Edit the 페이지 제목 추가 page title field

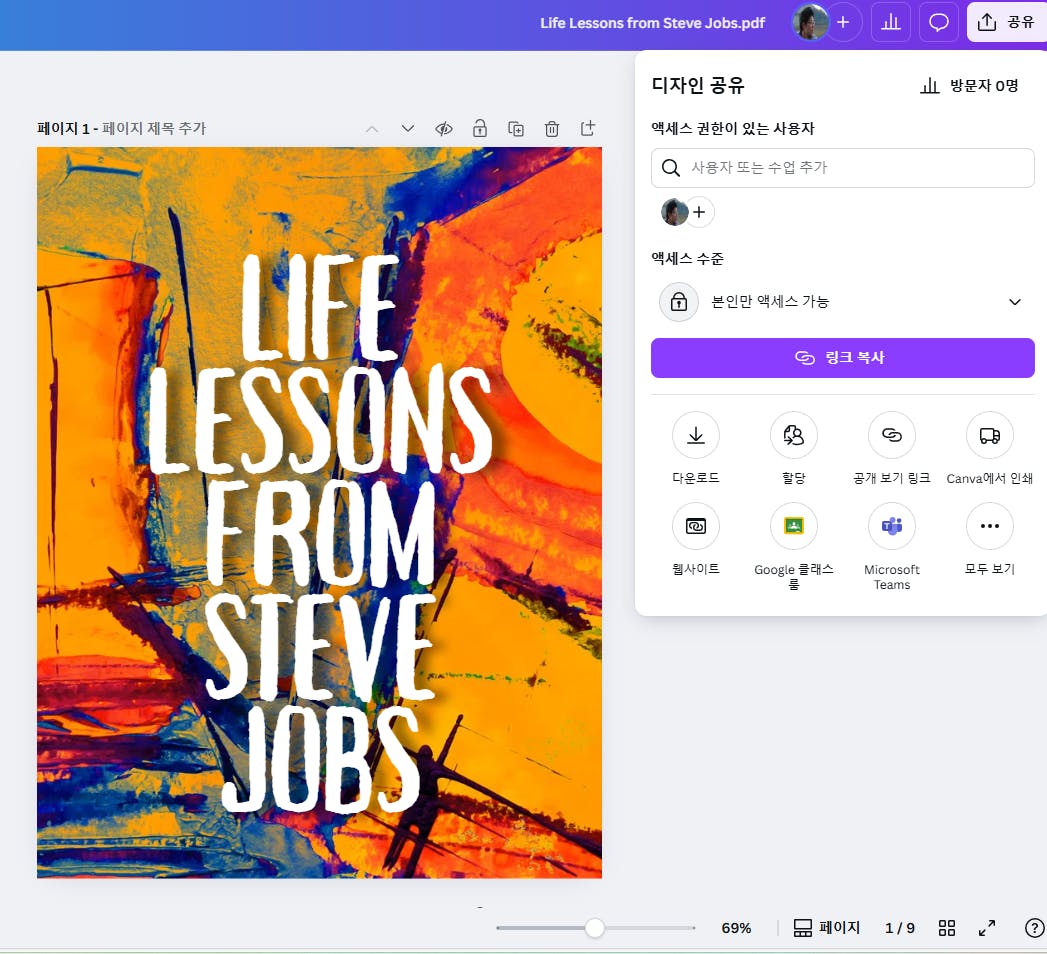tap(154, 128)
